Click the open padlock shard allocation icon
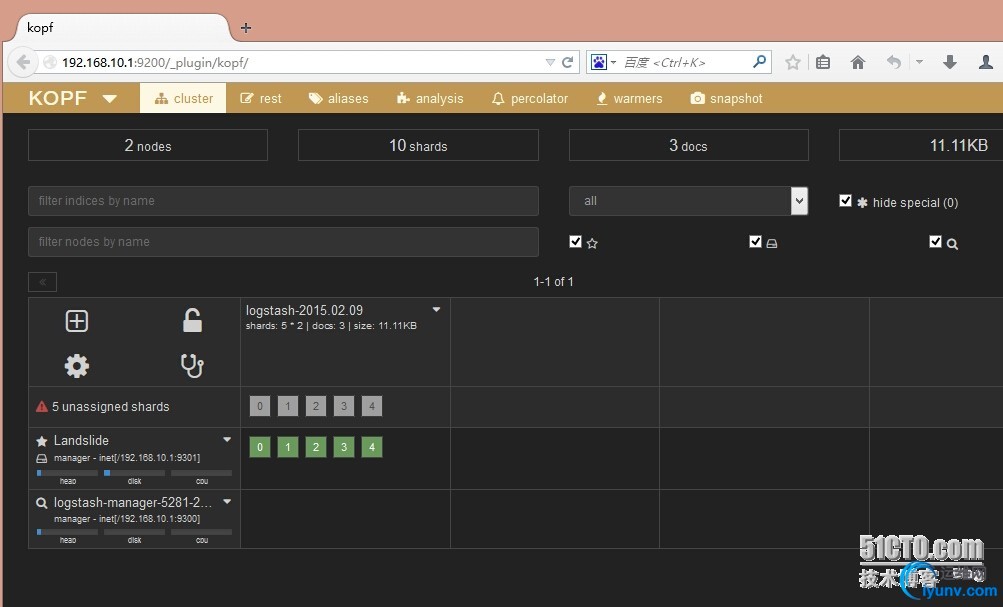 click(192, 320)
